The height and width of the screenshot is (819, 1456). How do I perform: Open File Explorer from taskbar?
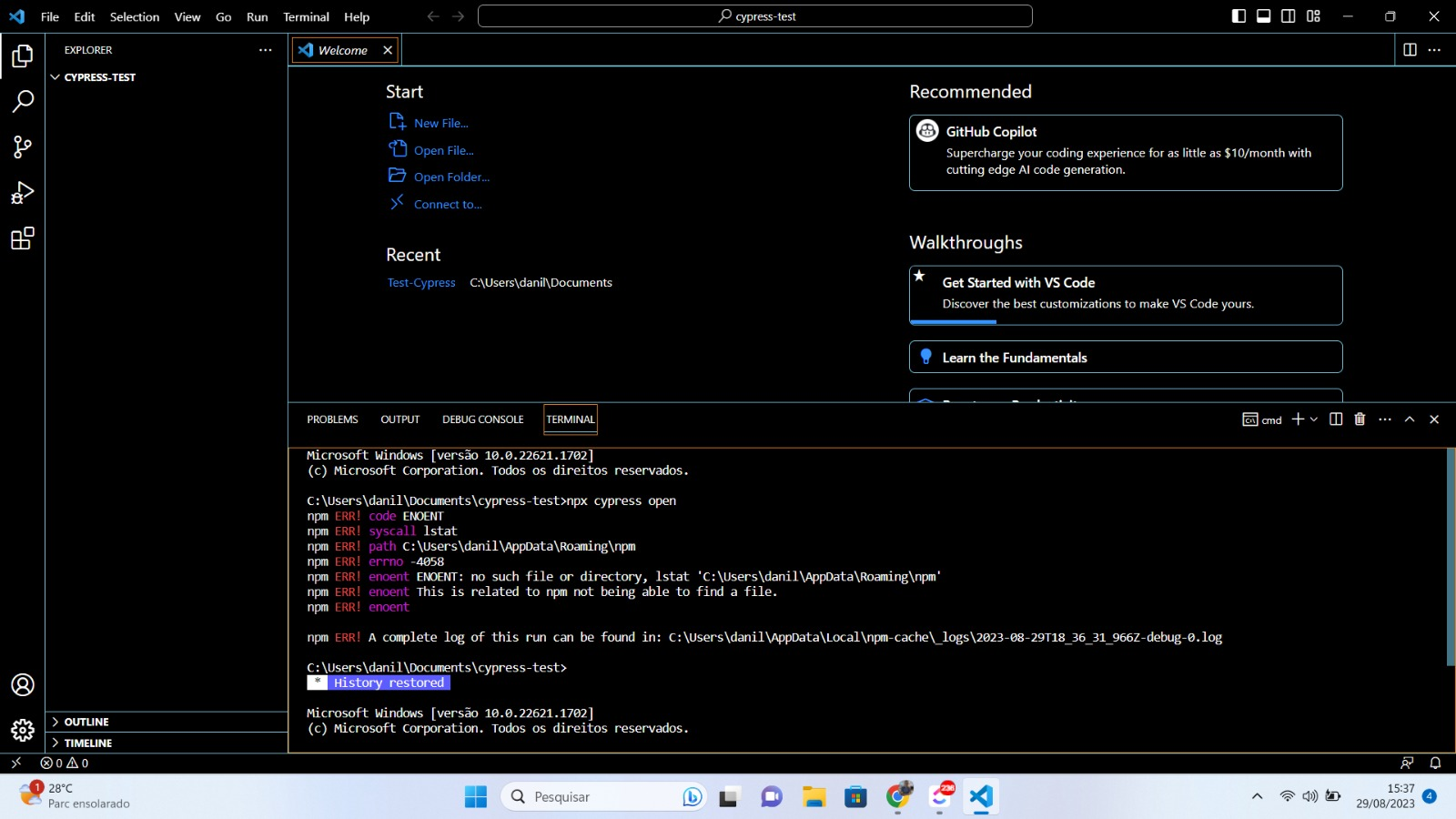814,796
